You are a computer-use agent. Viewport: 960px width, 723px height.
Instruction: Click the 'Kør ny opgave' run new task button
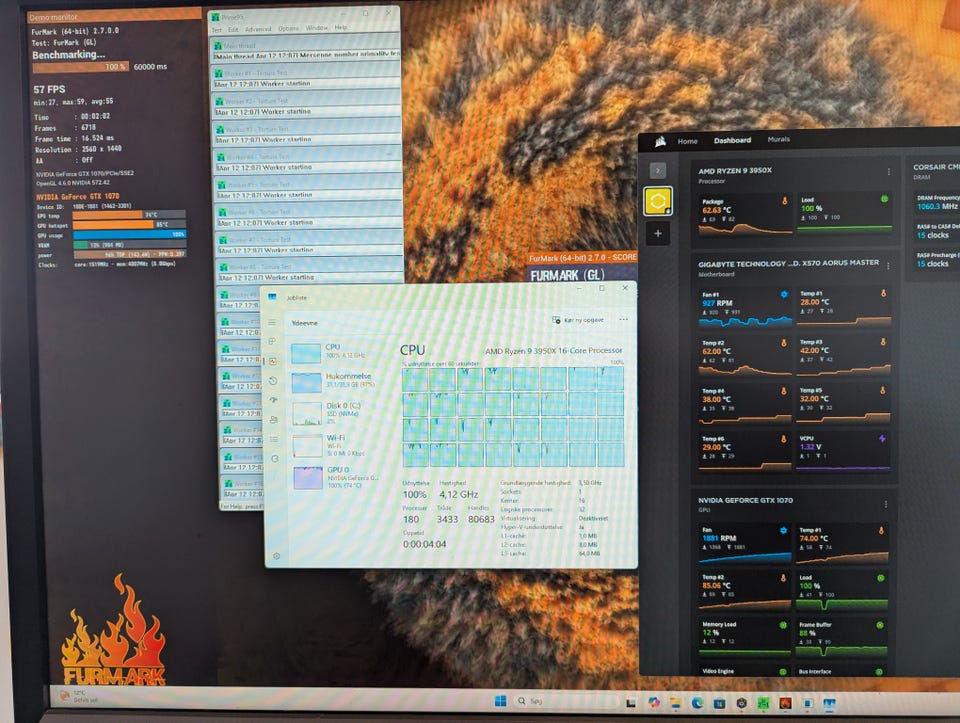coord(578,320)
